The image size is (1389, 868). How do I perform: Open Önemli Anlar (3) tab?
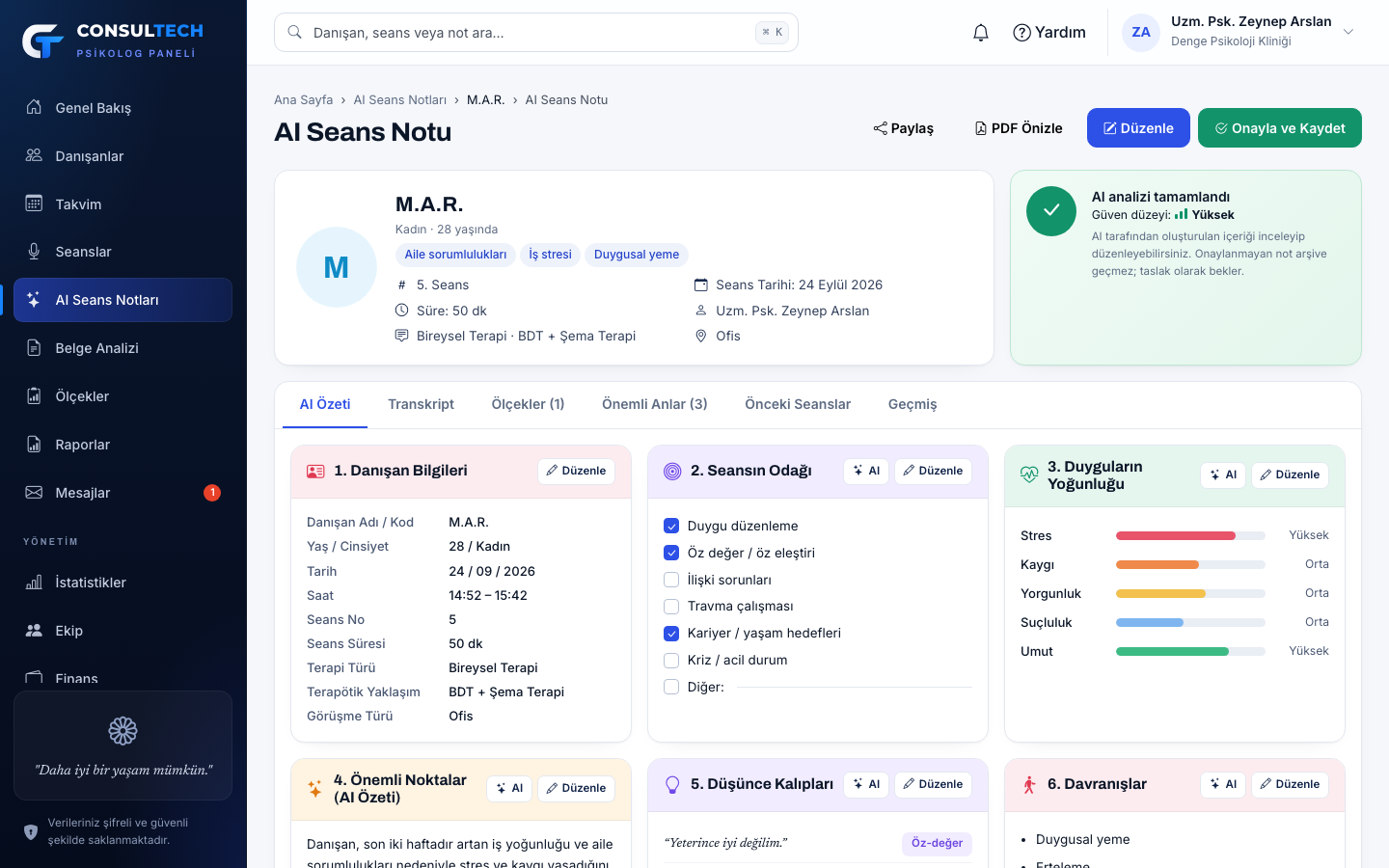click(655, 404)
